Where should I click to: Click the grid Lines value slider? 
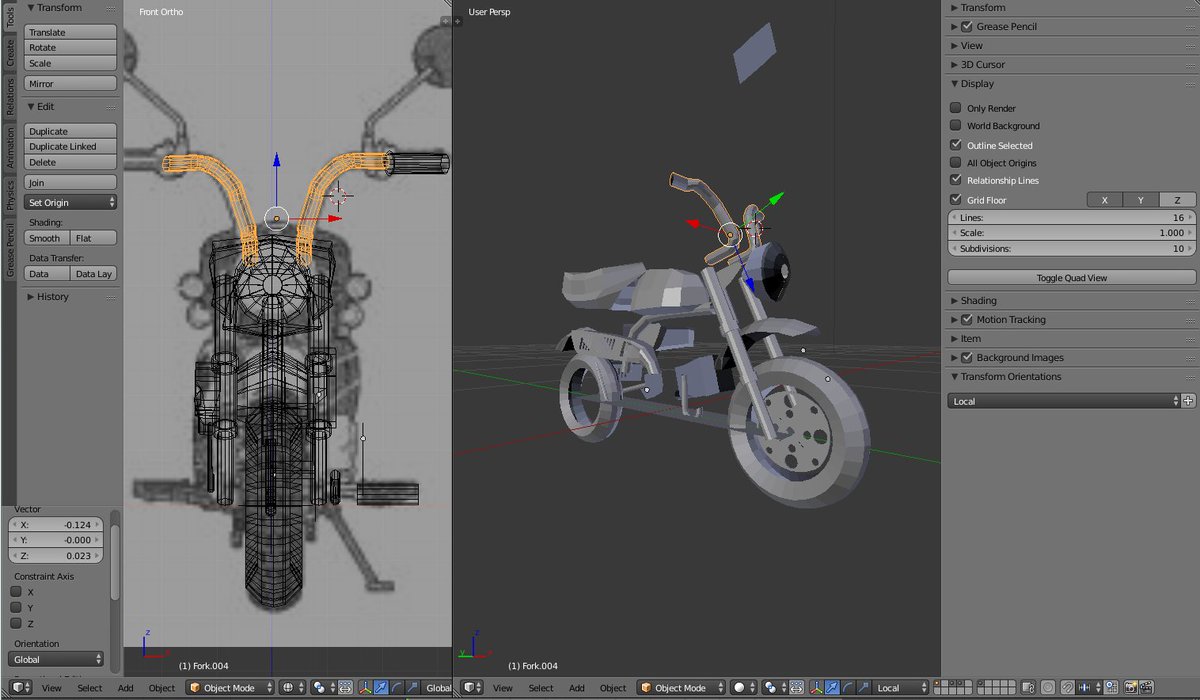click(x=1072, y=218)
